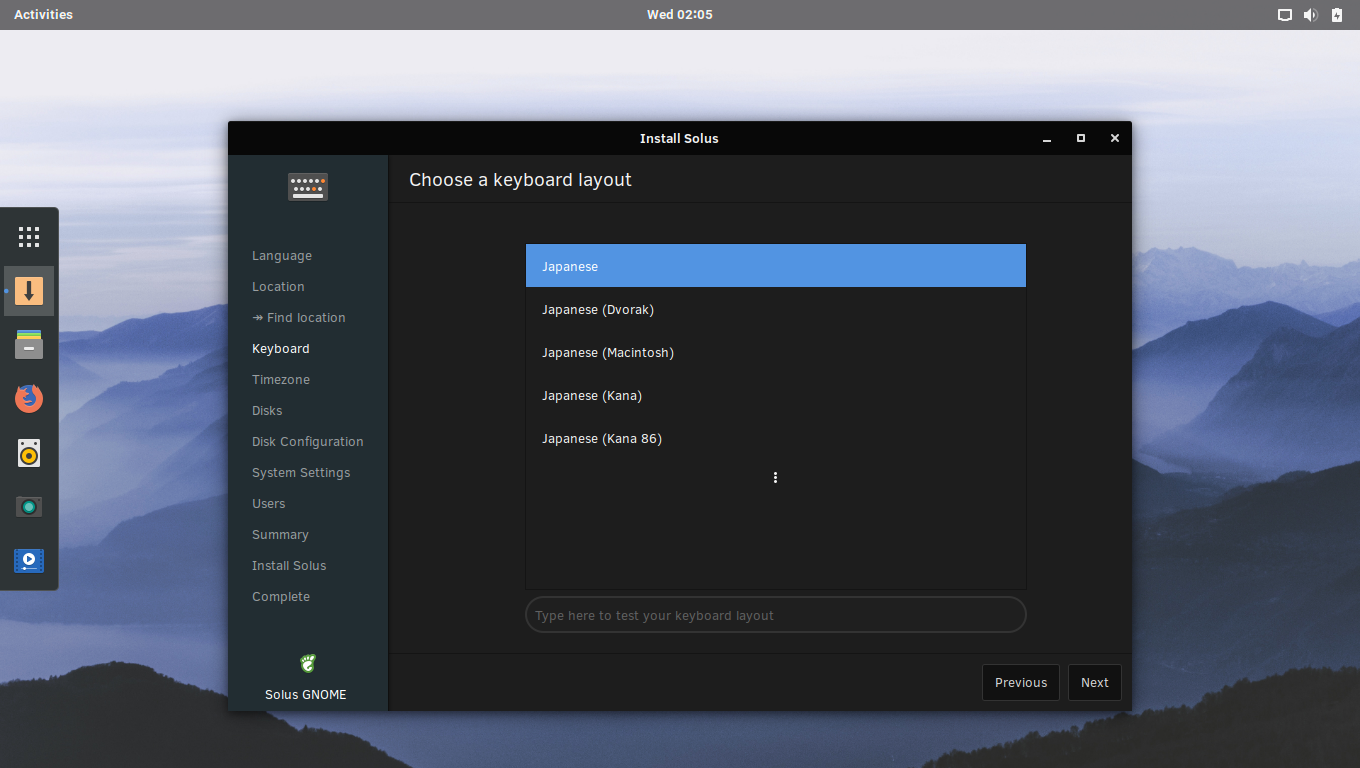1360x768 pixels.
Task: Select Japanese (Macintosh) layout
Action: (x=776, y=353)
